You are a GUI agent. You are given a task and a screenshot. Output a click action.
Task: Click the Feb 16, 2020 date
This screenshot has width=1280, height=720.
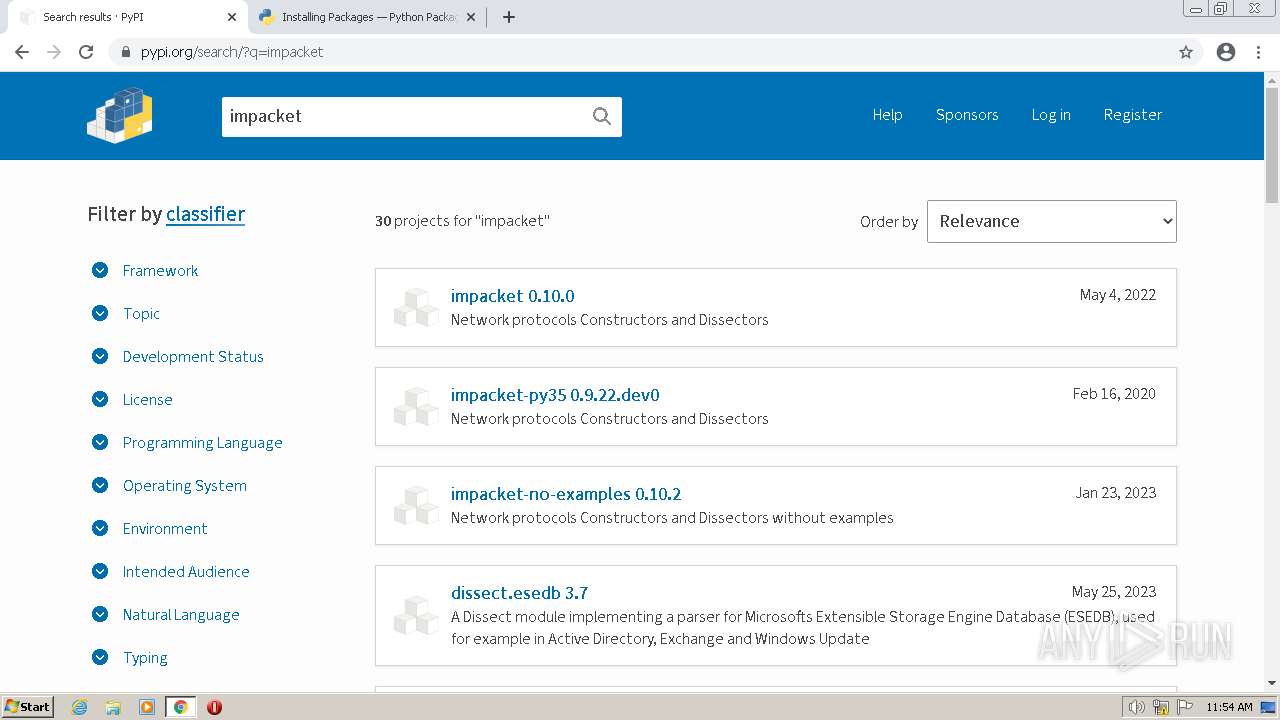[x=1114, y=394]
